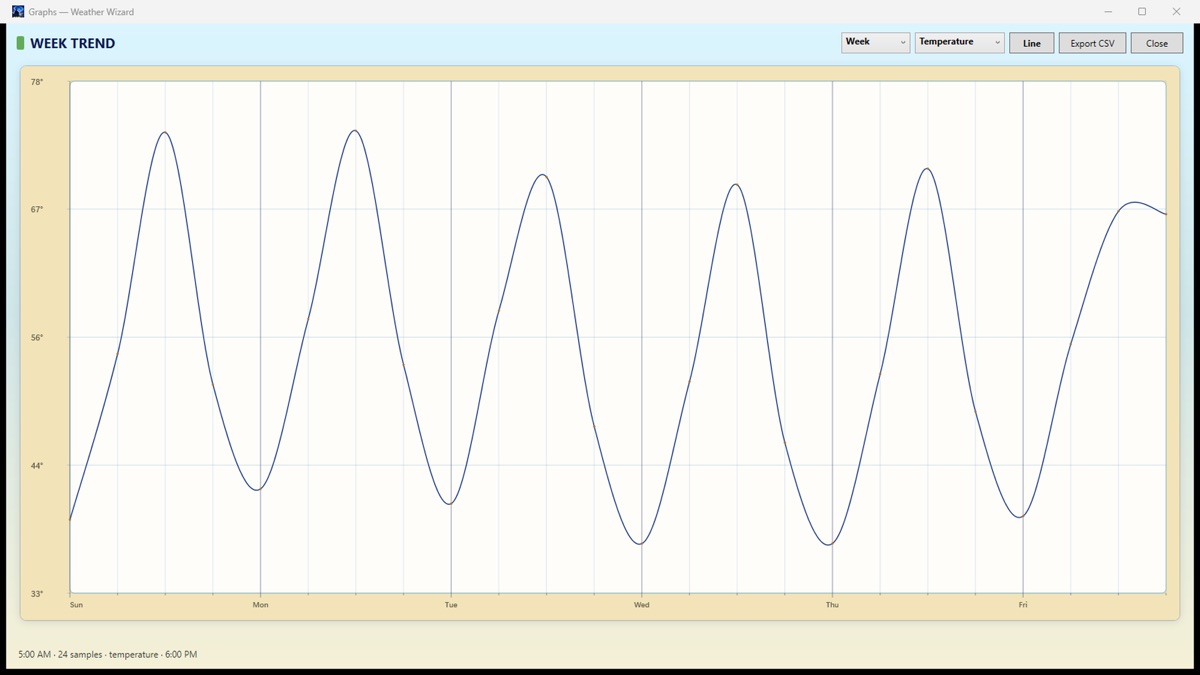Click the green indicator beside WEEK TREND
This screenshot has height=675, width=1200.
coord(20,43)
